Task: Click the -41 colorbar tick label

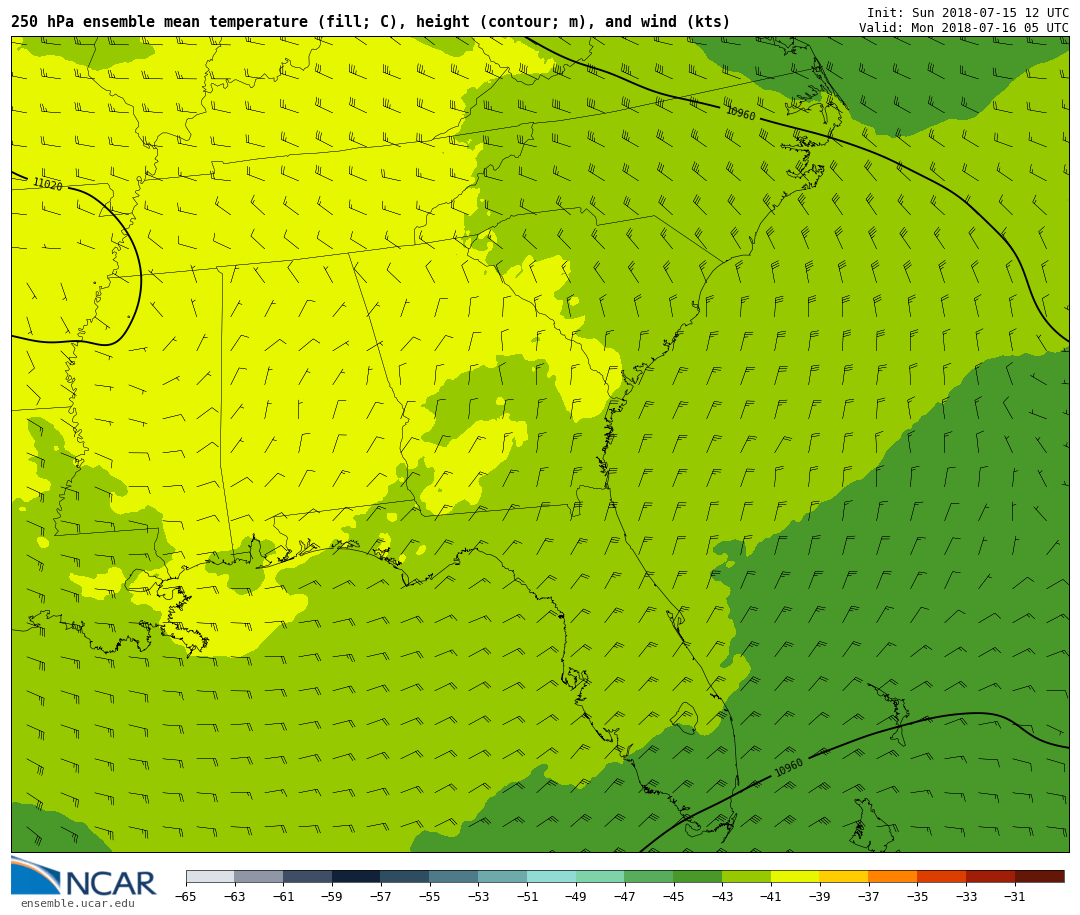Action: pos(771,896)
